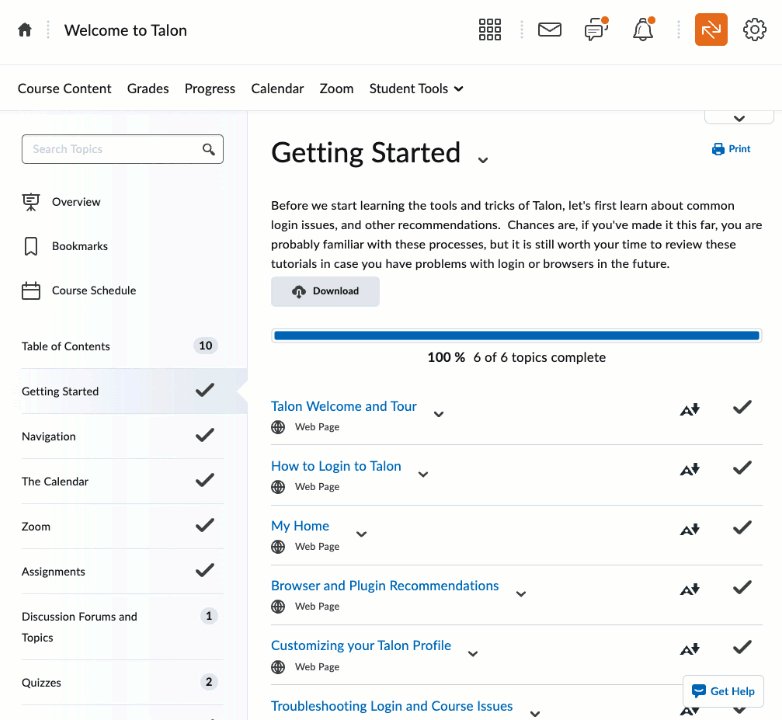Open dropdown next to Troubleshooting Login and Course Issues
Image resolution: width=782 pixels, height=720 pixels.
tap(535, 714)
